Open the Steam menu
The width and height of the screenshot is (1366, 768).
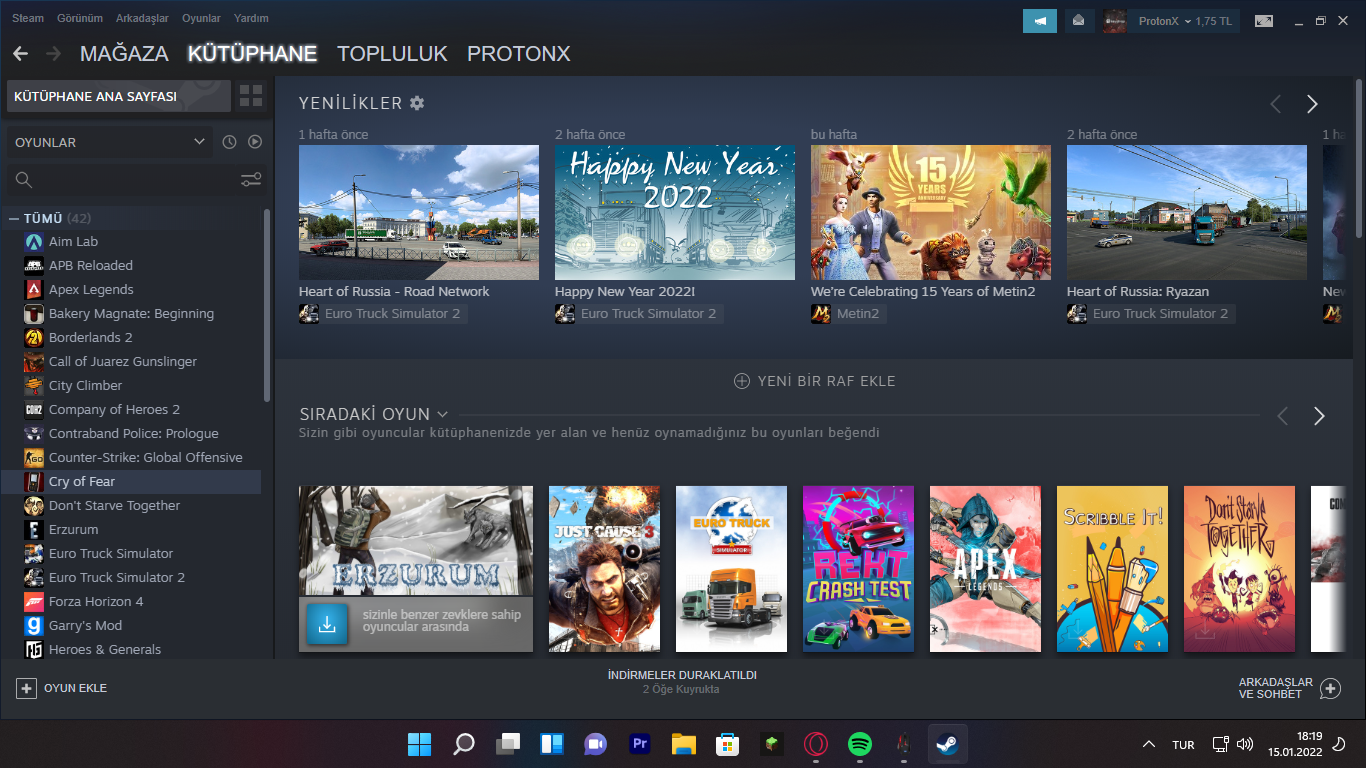click(x=28, y=18)
